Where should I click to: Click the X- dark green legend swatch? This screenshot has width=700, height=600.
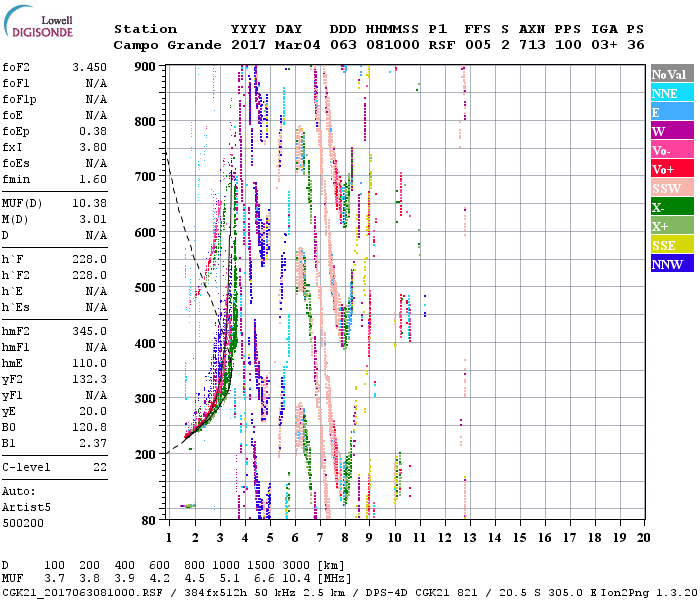(x=672, y=207)
